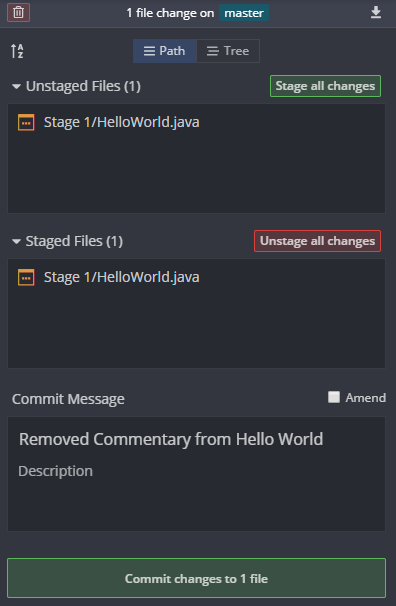Click the master branch label

[x=244, y=13]
